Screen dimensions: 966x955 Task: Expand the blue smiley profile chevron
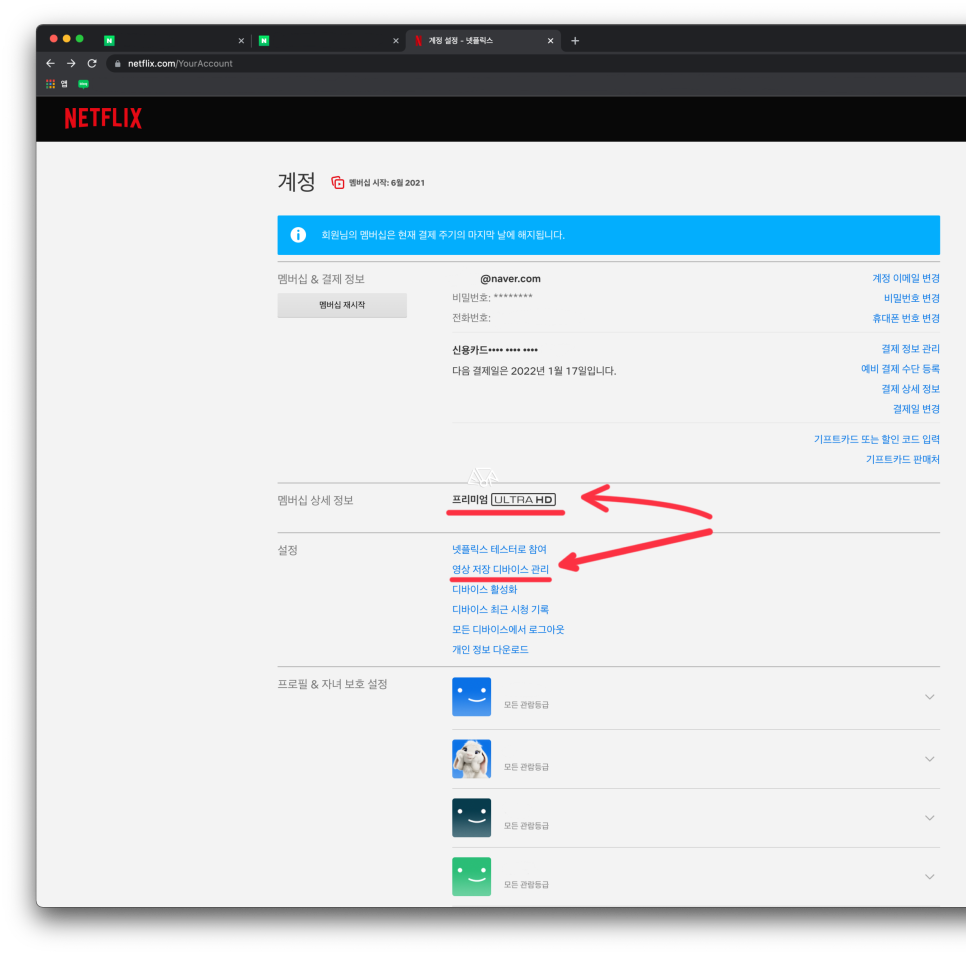[x=930, y=697]
